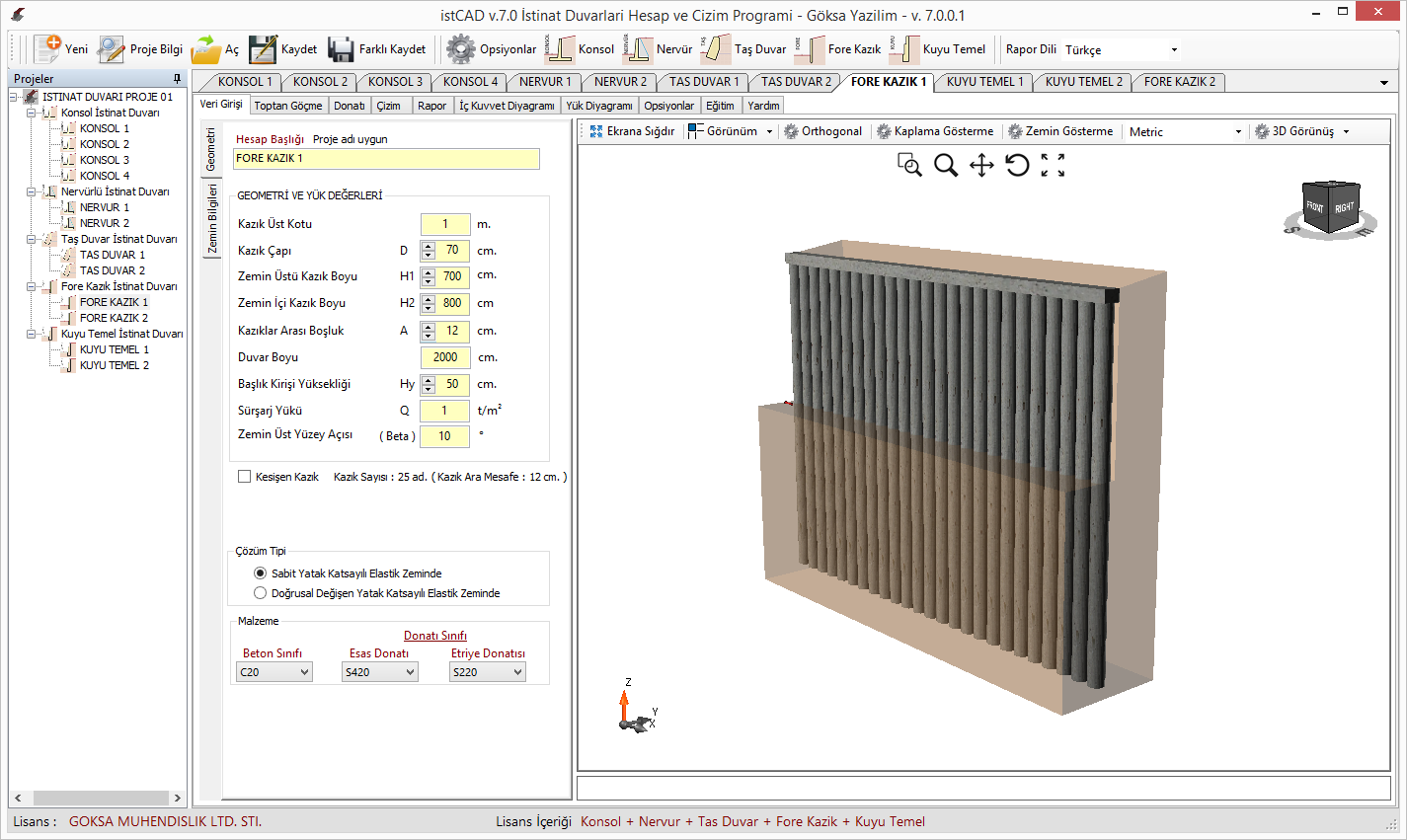Fit view with Ekrana Sığdır
This screenshot has width=1407, height=840.
(x=632, y=131)
